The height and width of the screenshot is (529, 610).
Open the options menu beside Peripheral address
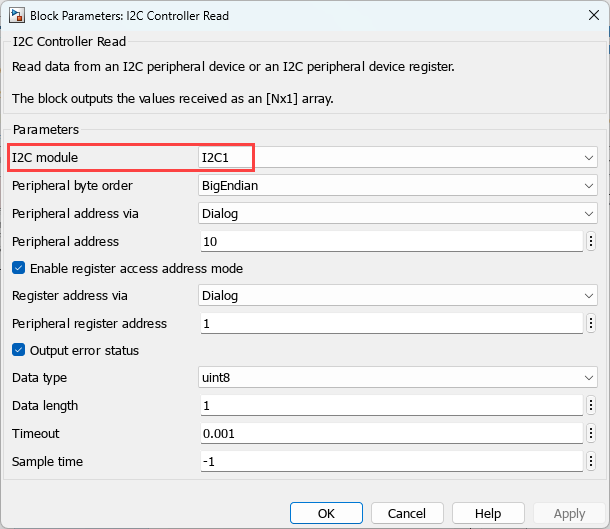pos(591,241)
